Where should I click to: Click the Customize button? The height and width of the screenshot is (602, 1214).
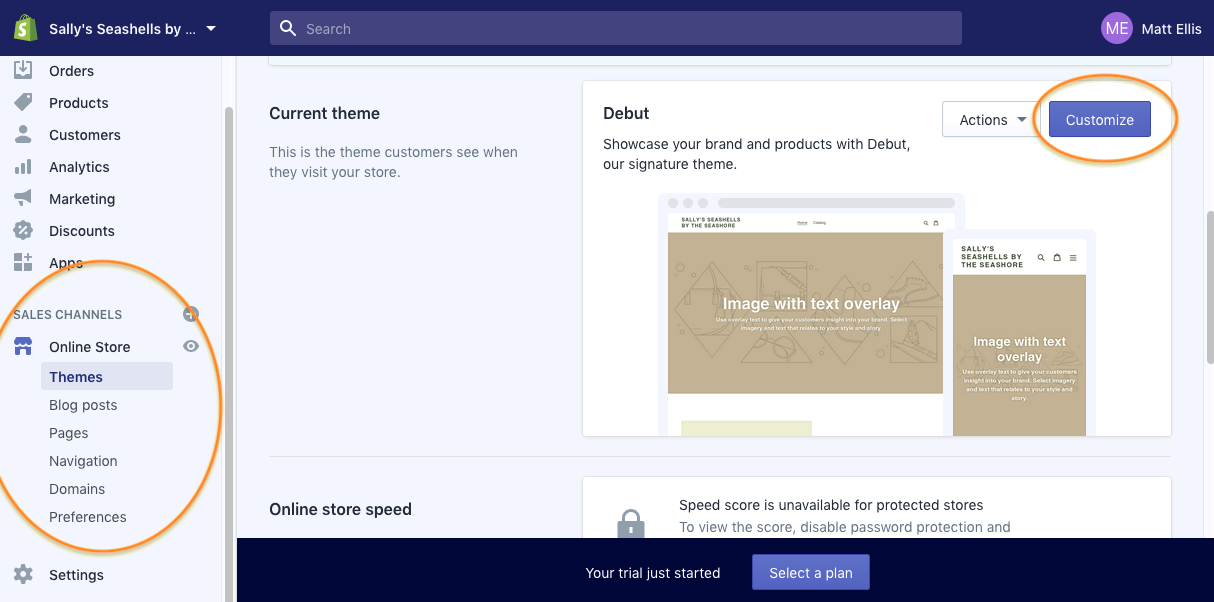(x=1100, y=120)
